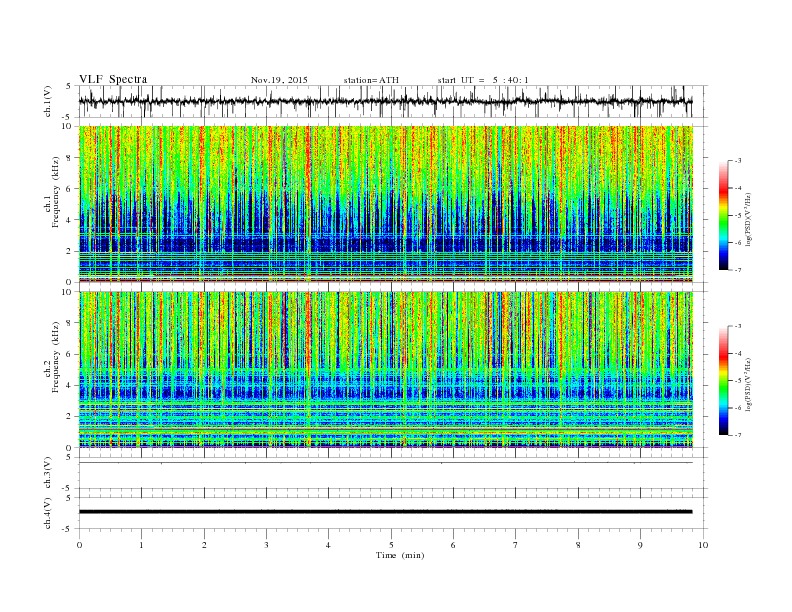Image resolution: width=792 pixels, height=612 pixels.
Task: Click time axis tick label "7"
Action: [x=516, y=545]
